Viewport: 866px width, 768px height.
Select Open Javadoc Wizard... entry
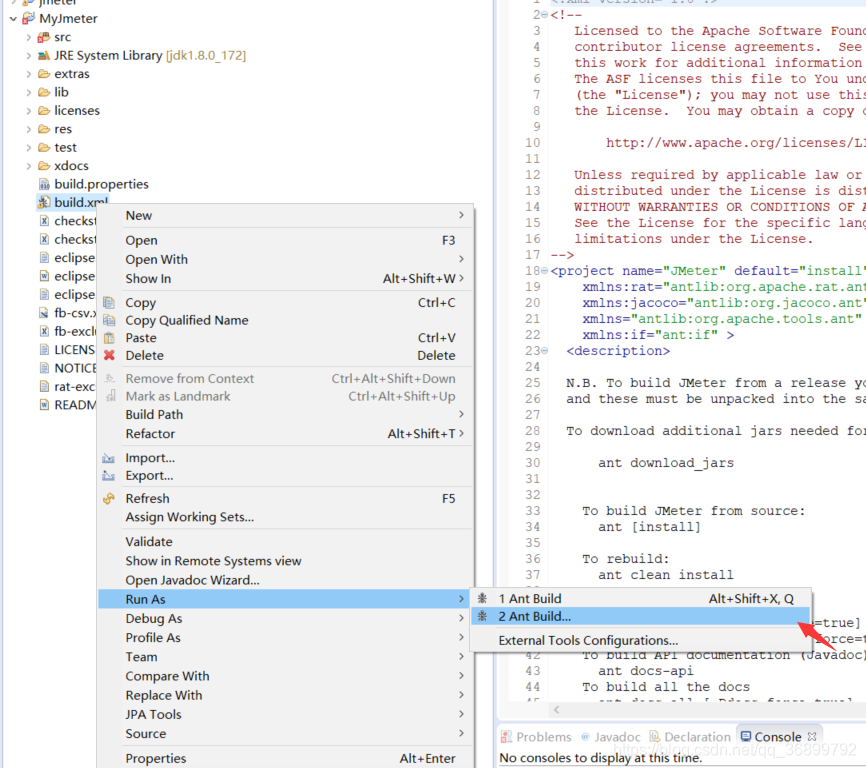coord(286,580)
